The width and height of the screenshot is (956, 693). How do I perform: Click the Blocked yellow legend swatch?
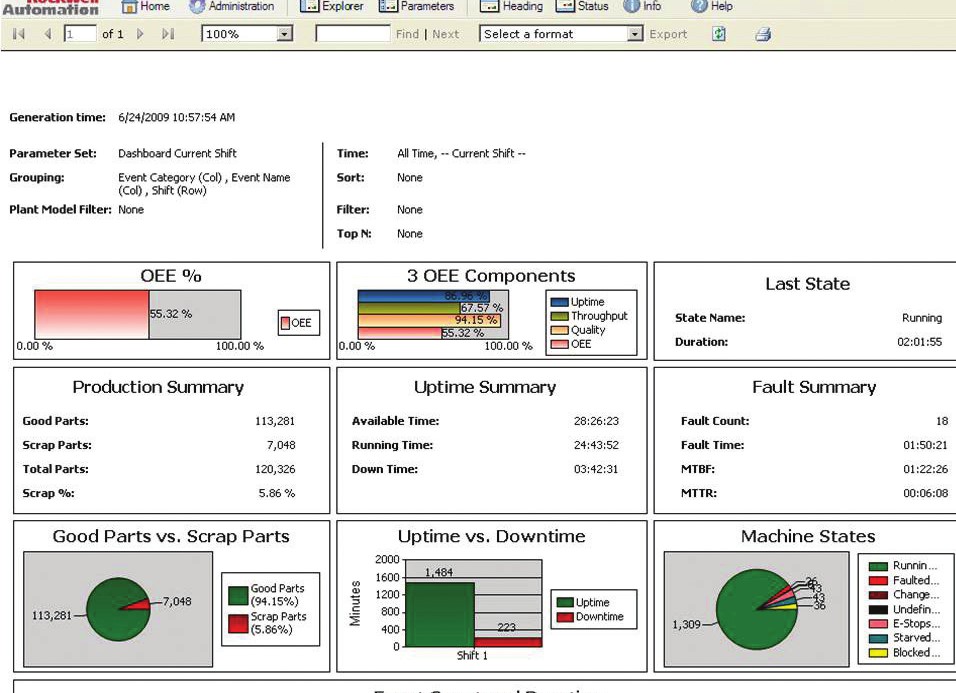[878, 653]
